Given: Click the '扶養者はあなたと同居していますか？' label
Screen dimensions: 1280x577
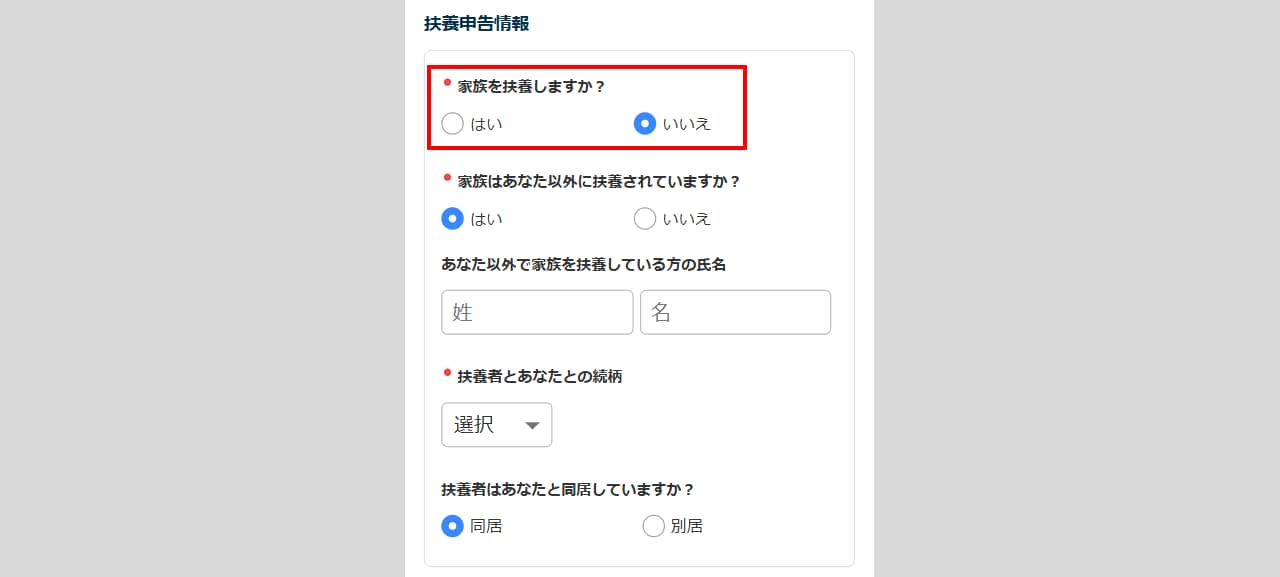Looking at the screenshot, I should (x=568, y=490).
